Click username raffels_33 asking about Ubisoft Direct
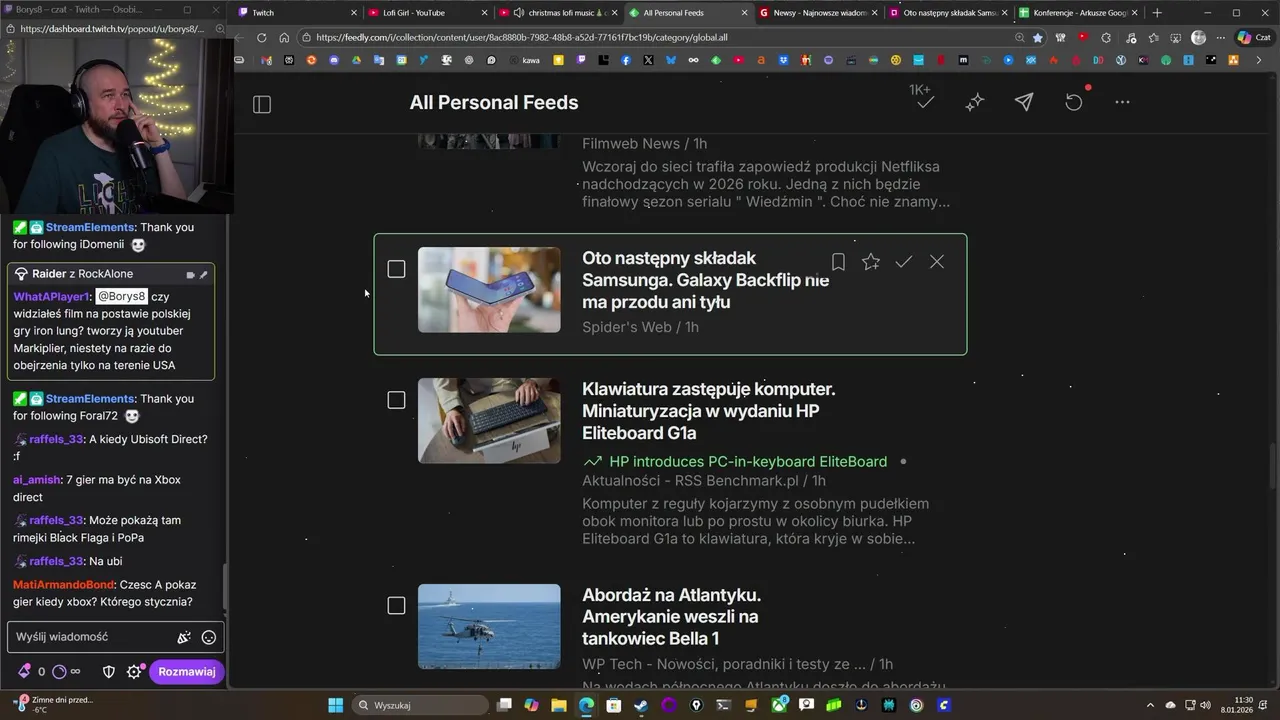This screenshot has height=720, width=1280. 56,439
